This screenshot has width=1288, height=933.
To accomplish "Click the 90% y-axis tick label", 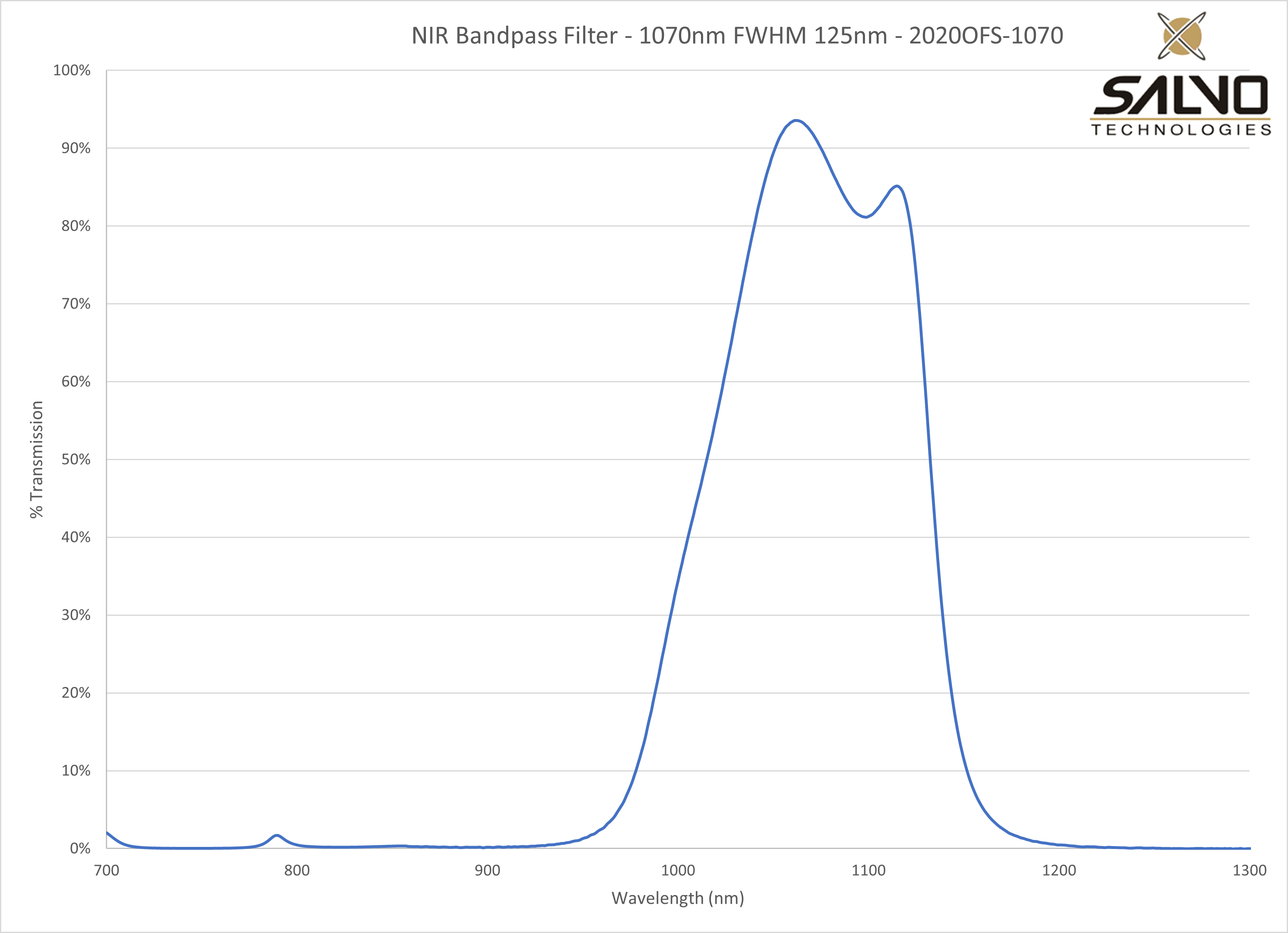I will pos(75,148).
